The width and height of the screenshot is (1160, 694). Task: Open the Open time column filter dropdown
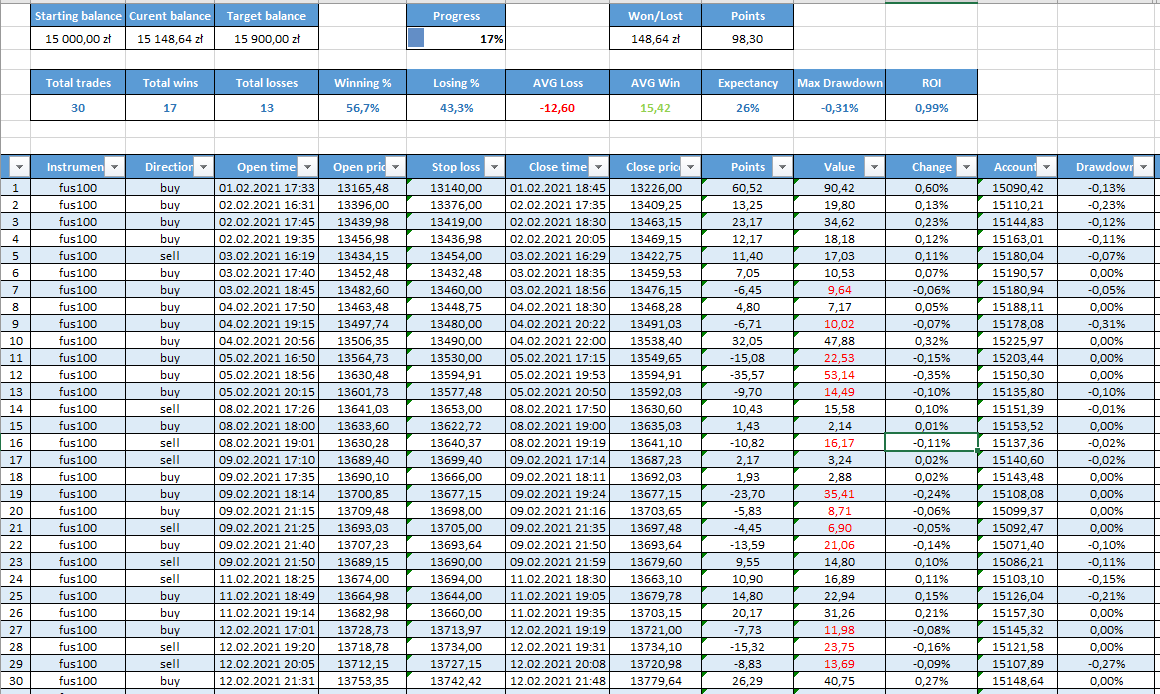(307, 167)
